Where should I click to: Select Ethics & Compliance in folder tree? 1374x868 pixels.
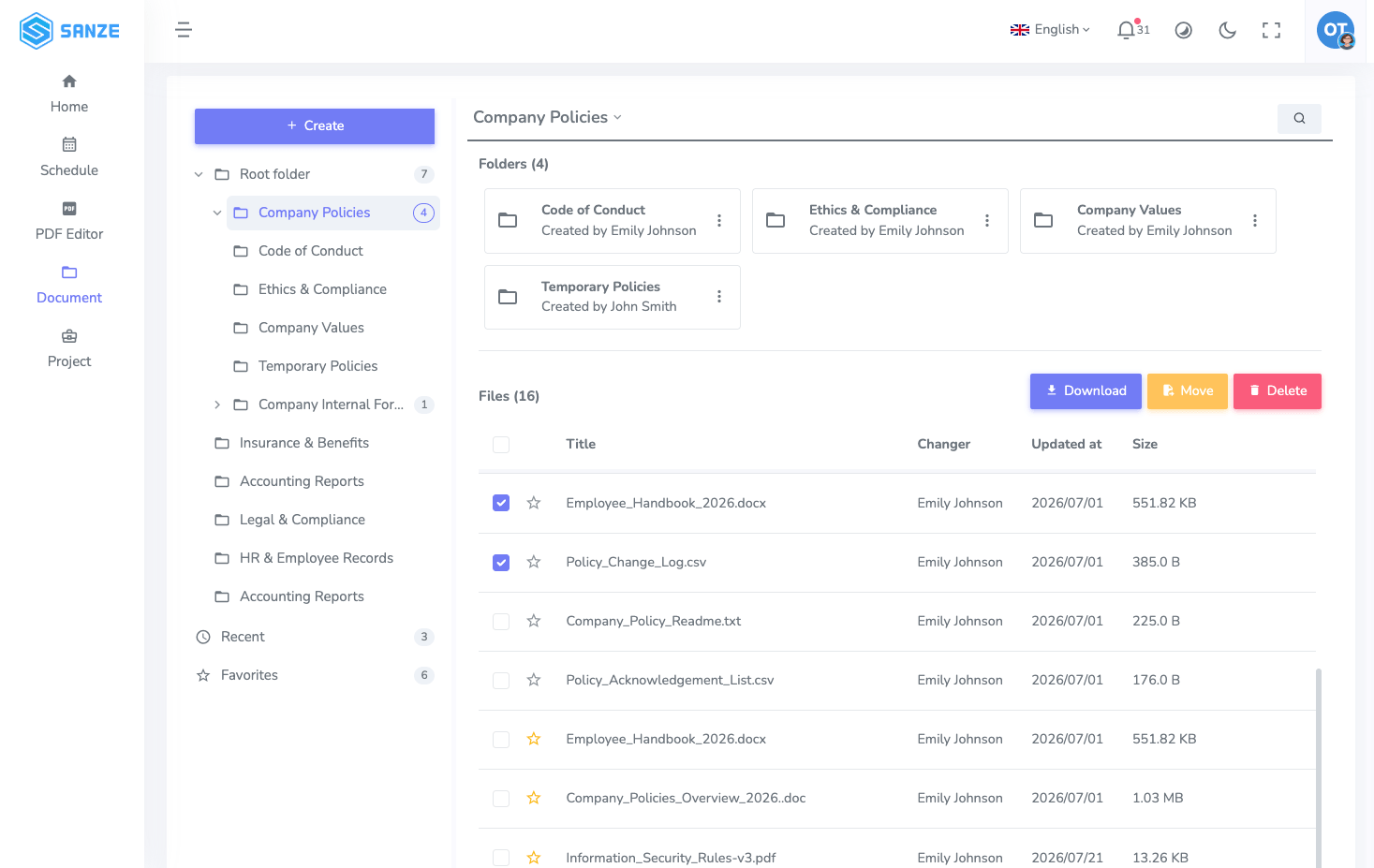(322, 289)
